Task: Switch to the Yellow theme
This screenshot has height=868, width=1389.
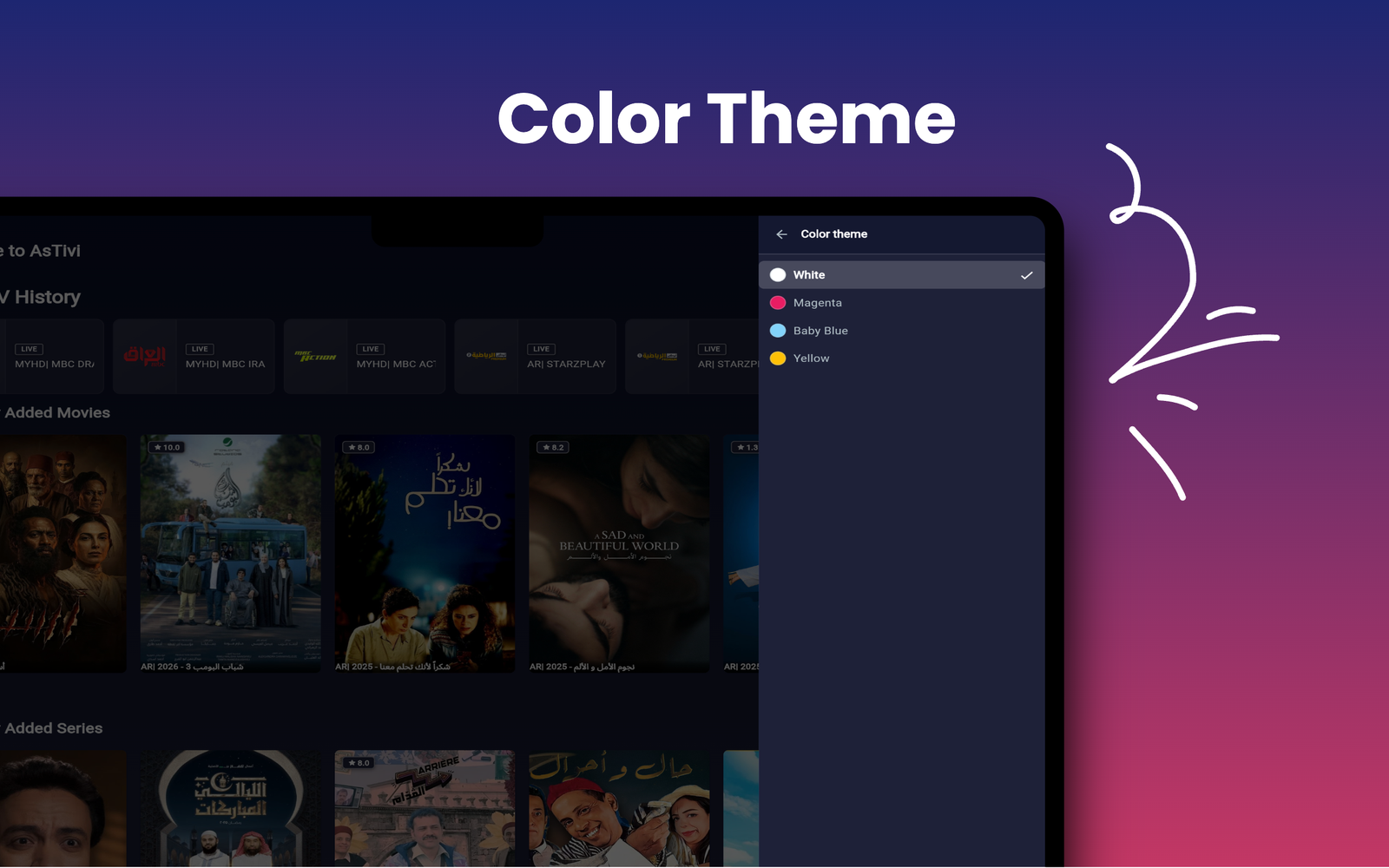Action: point(901,358)
